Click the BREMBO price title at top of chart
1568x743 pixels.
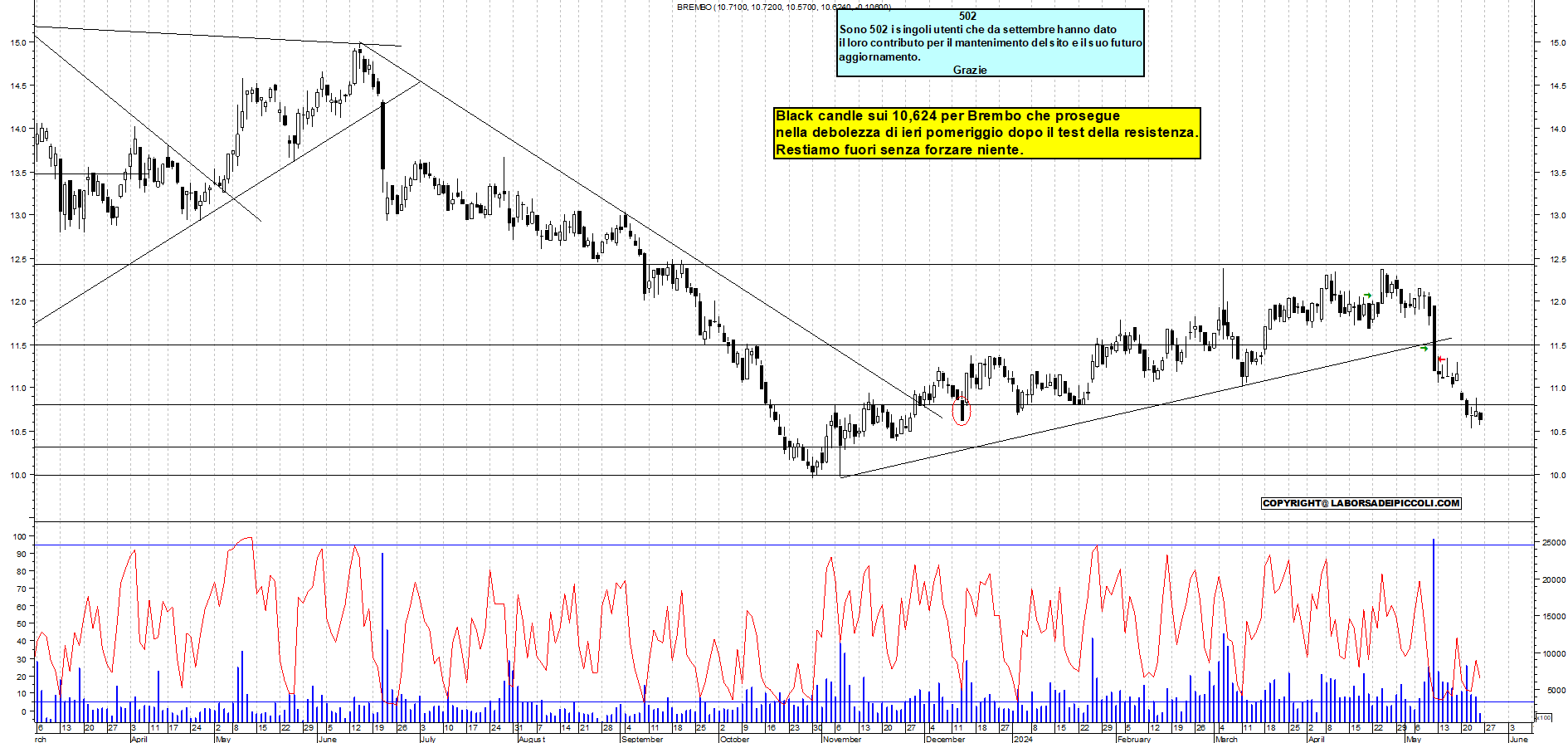click(x=784, y=7)
